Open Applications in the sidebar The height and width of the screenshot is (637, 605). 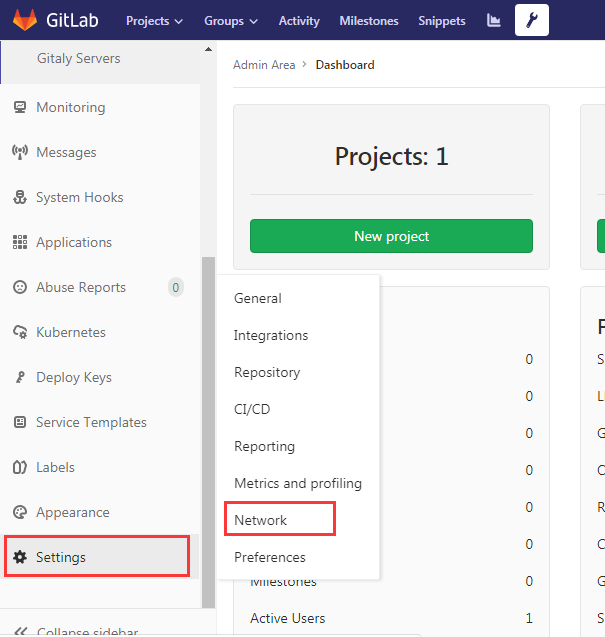coord(74,242)
